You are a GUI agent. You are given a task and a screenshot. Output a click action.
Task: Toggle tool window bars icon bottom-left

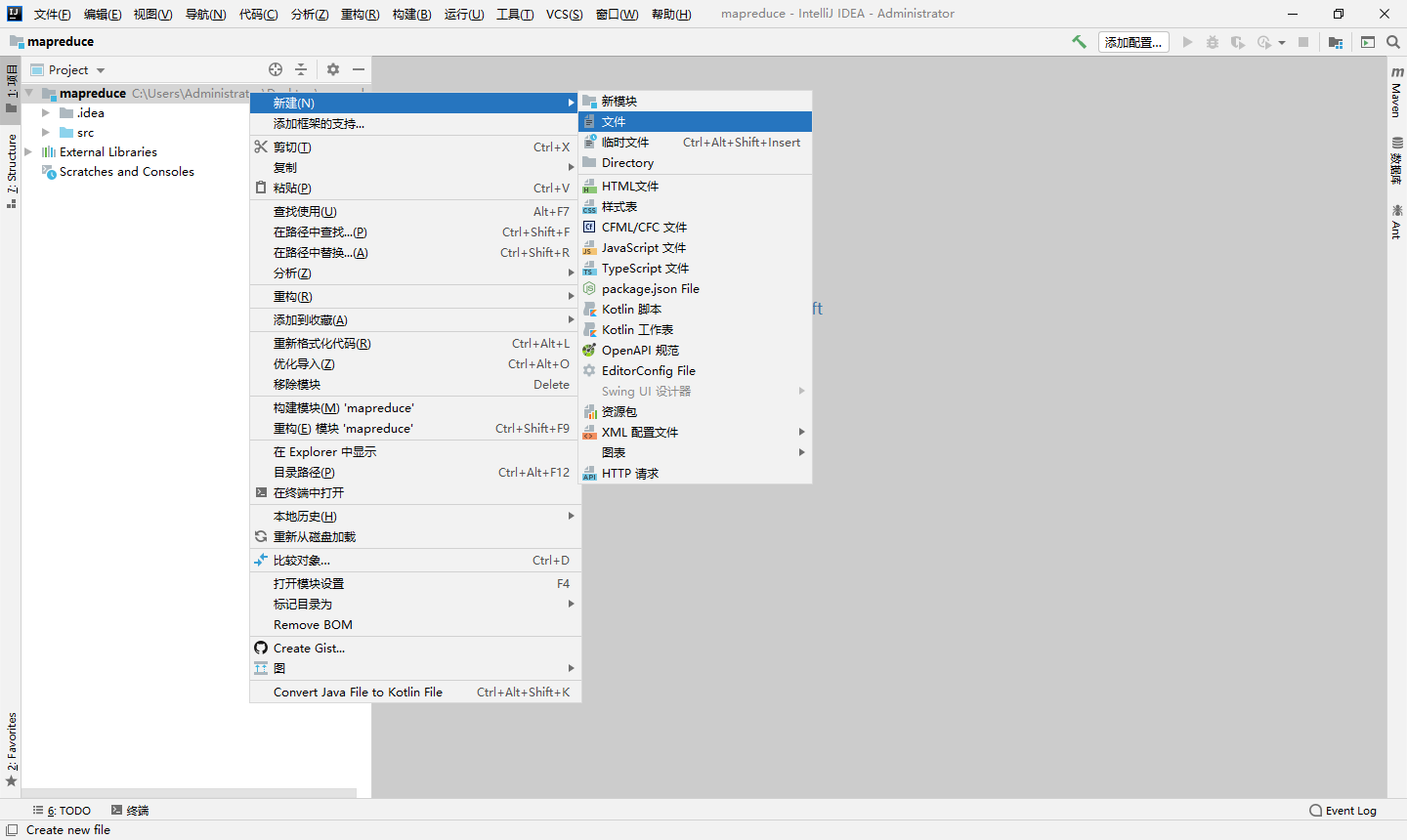(x=12, y=830)
